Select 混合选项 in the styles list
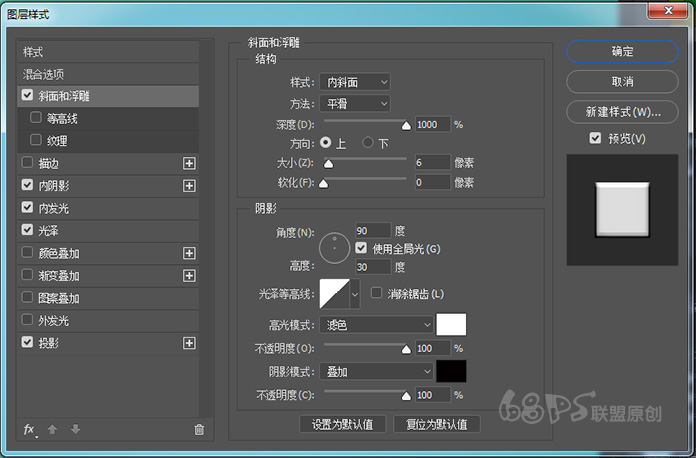The width and height of the screenshot is (696, 458). tap(44, 74)
